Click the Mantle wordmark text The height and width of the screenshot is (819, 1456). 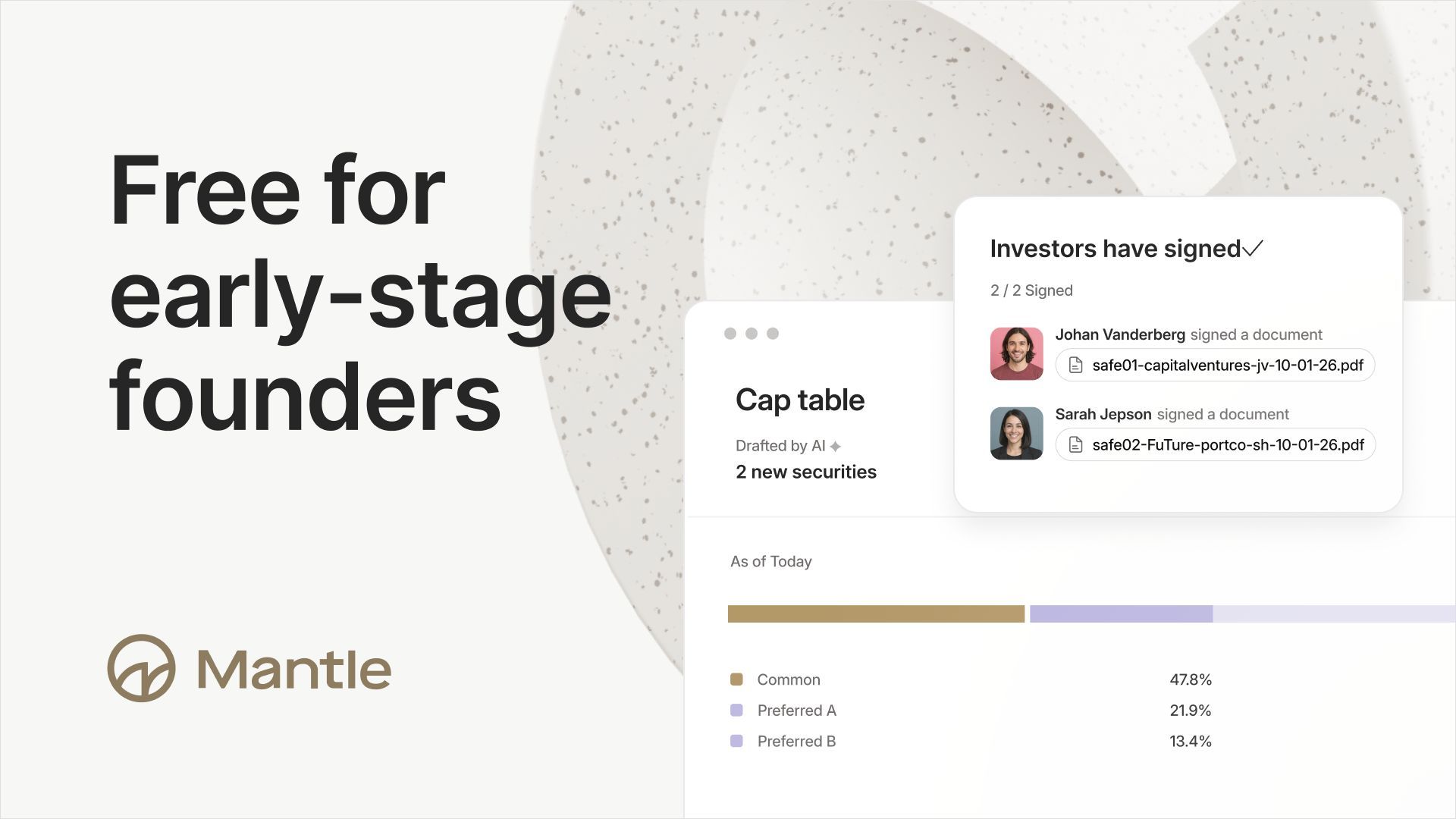click(294, 669)
